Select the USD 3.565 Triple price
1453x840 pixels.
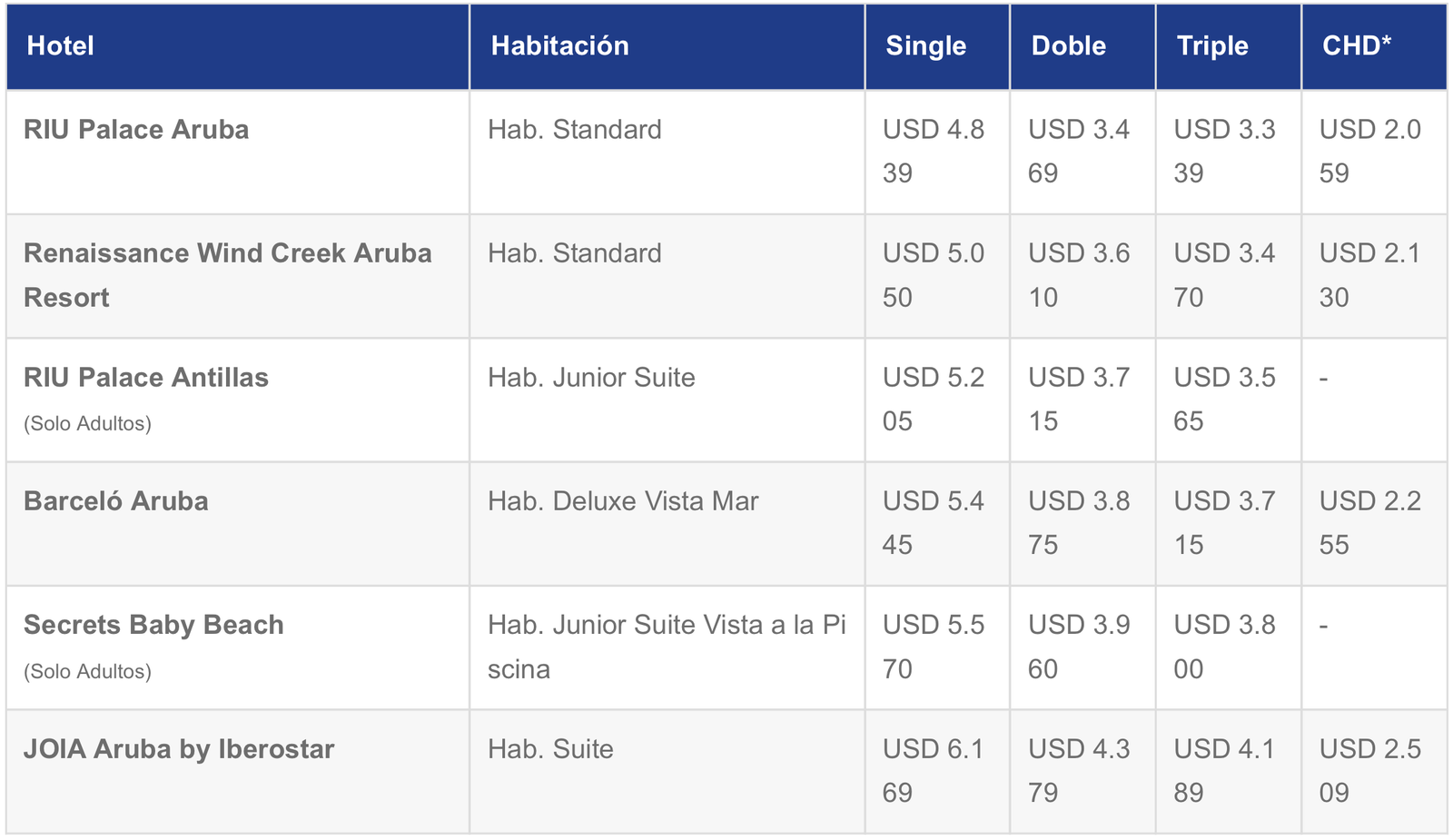click(x=1224, y=400)
